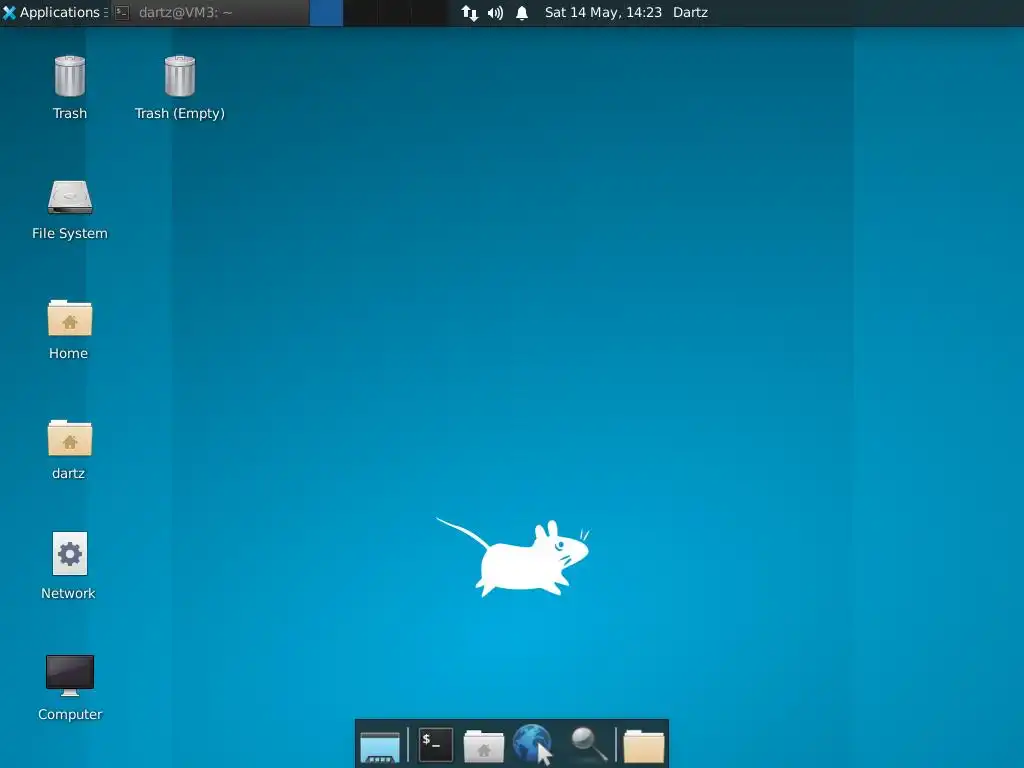Open the network connection indicator
Viewport: 1024px width, 768px height.
470,12
